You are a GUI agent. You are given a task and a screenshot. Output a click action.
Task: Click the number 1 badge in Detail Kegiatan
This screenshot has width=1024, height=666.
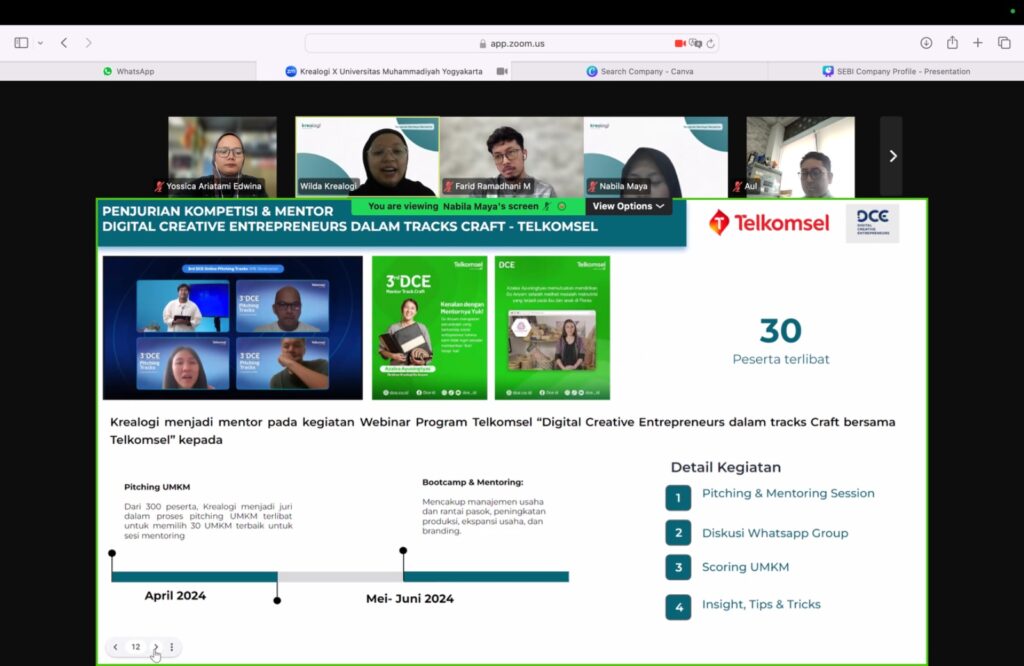pyautogui.click(x=678, y=498)
